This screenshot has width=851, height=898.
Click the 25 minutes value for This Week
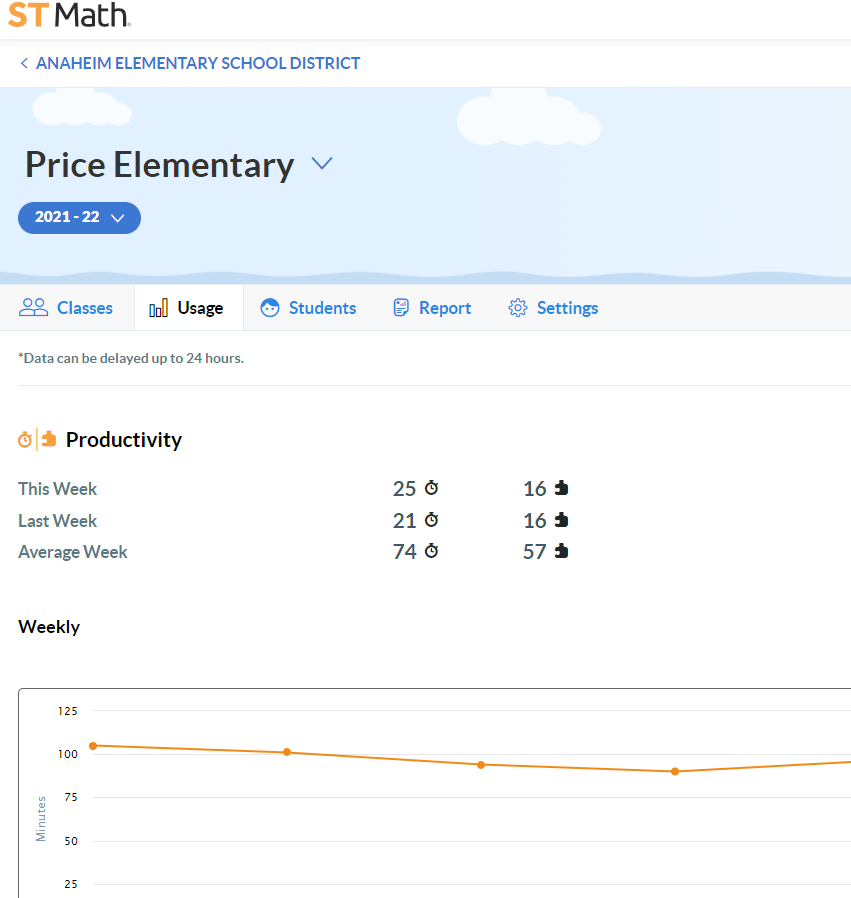click(x=404, y=489)
